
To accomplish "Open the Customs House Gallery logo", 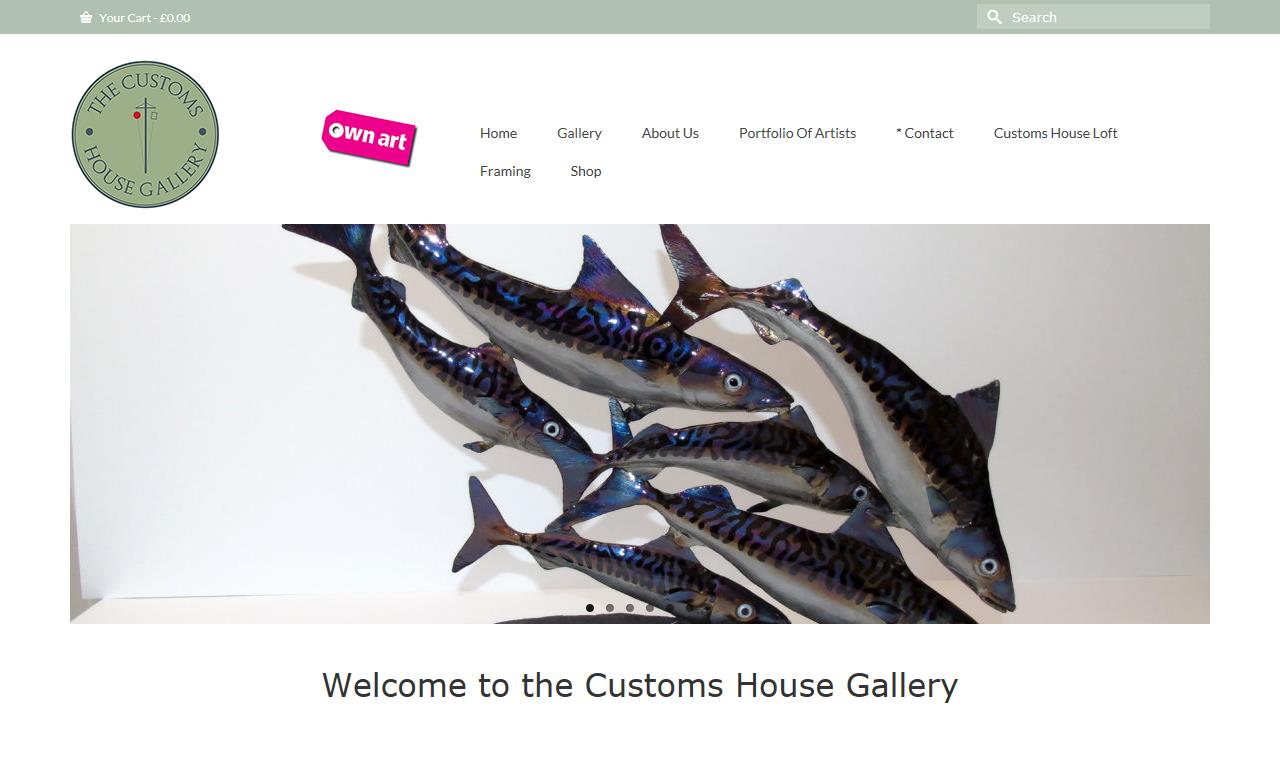I will (x=145, y=134).
